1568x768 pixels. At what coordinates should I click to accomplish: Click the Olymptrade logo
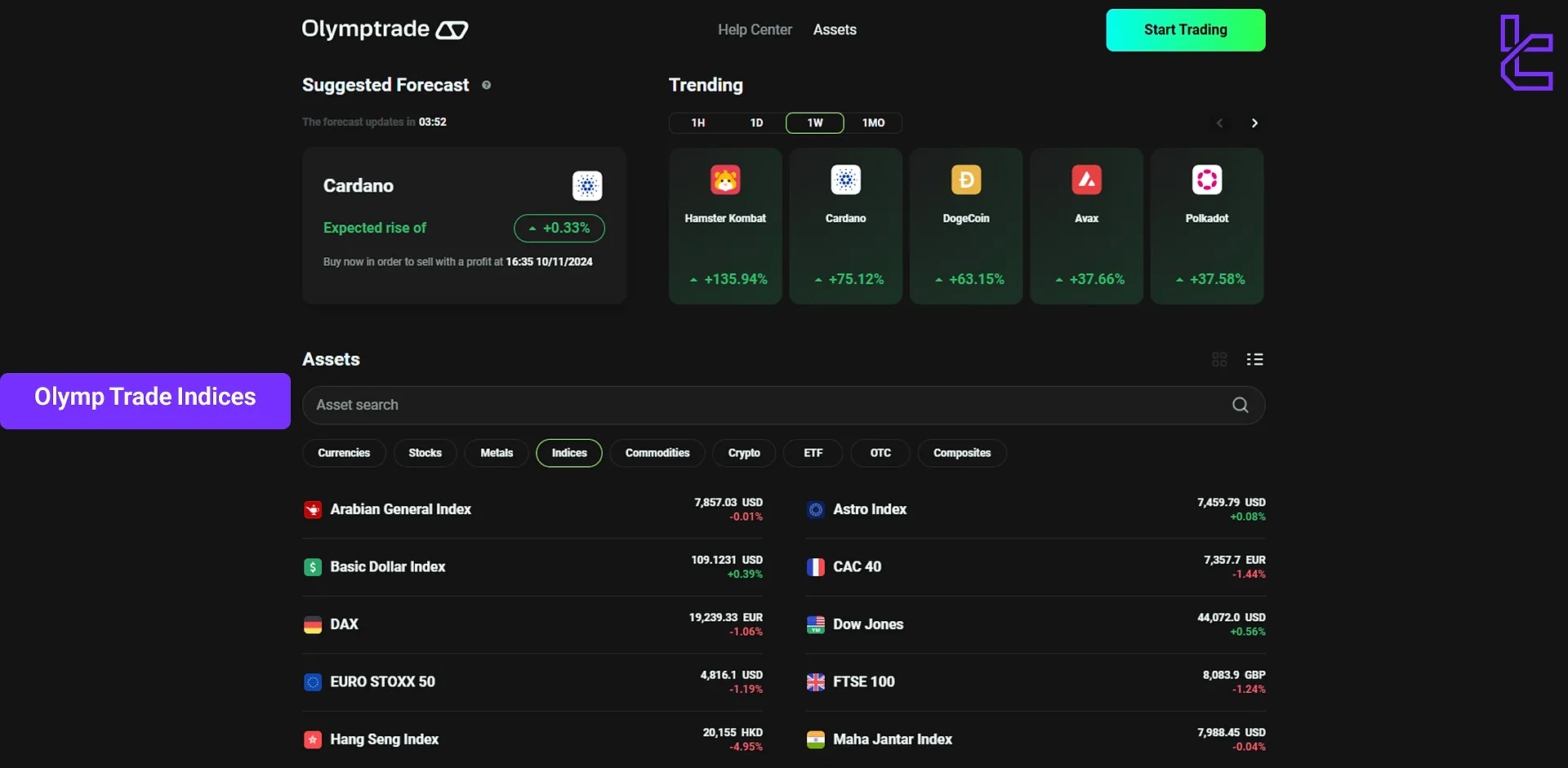[385, 29]
